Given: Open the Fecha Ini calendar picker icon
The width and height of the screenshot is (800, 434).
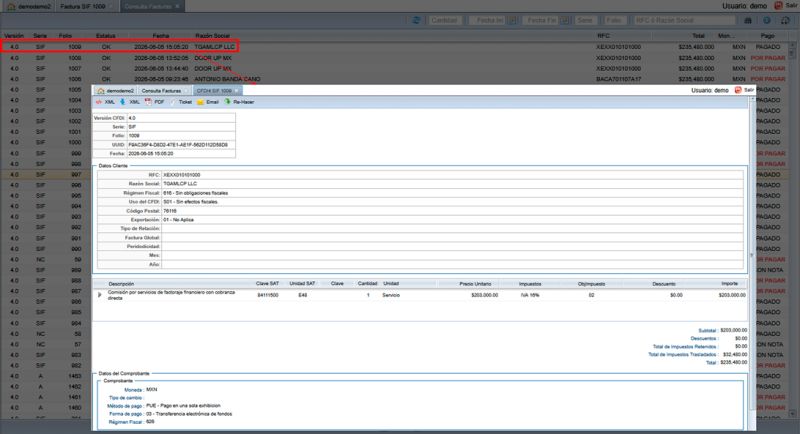Looking at the screenshot, I should [513, 20].
